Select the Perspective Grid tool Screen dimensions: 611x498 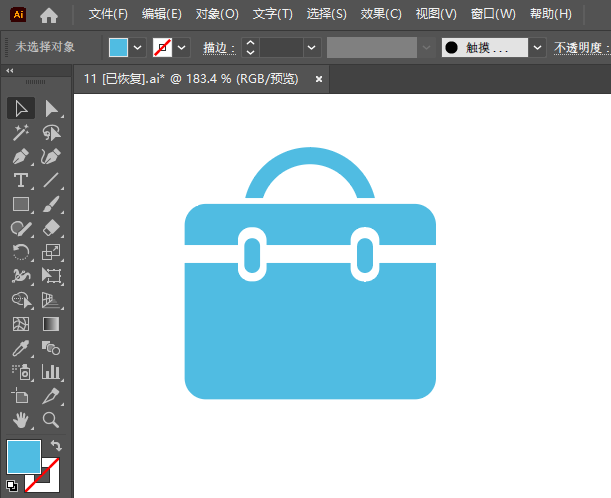(x=51, y=300)
